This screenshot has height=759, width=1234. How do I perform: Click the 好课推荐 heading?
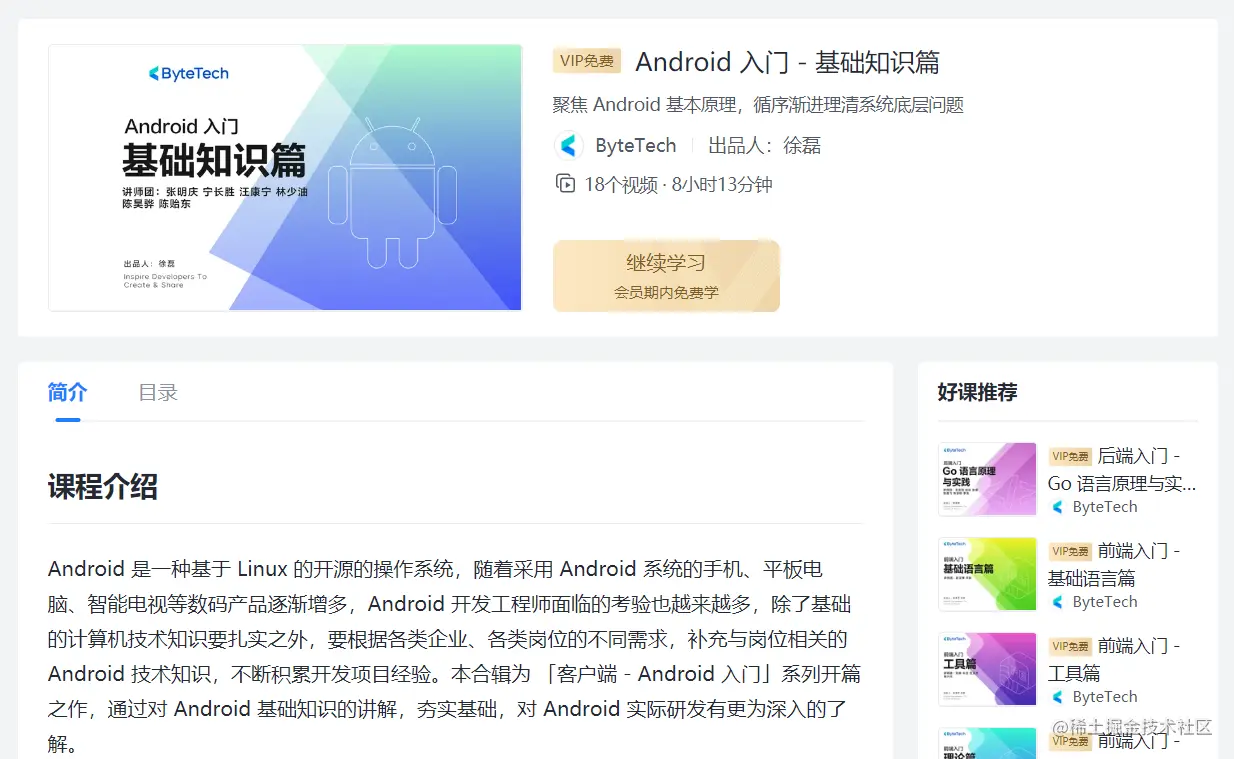(x=978, y=392)
